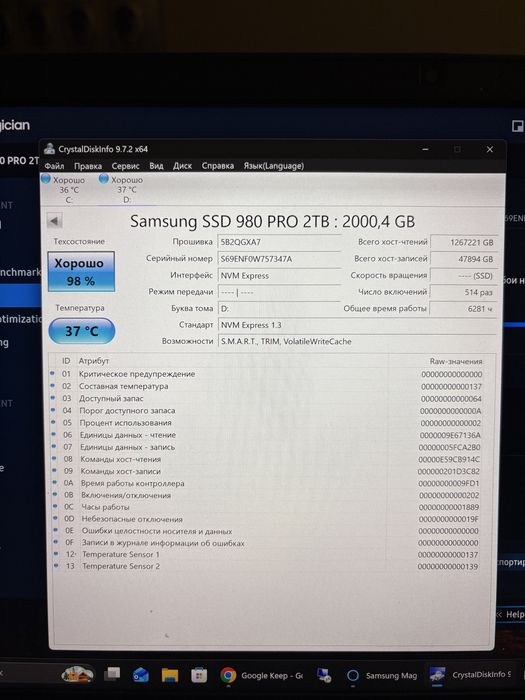This screenshot has width=525, height=700.
Task: Open the Сервис menu
Action: pos(125,166)
